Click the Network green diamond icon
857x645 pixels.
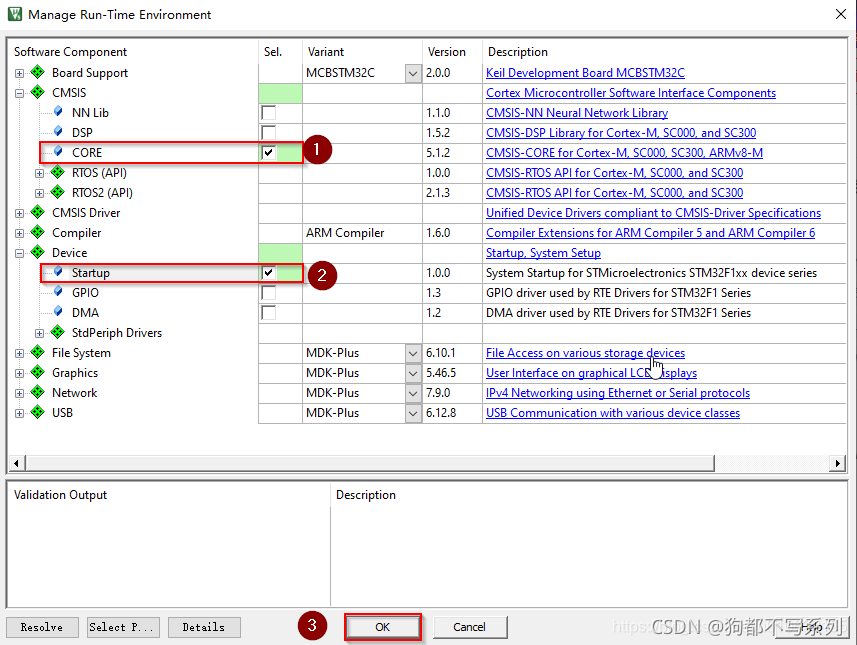coord(38,392)
